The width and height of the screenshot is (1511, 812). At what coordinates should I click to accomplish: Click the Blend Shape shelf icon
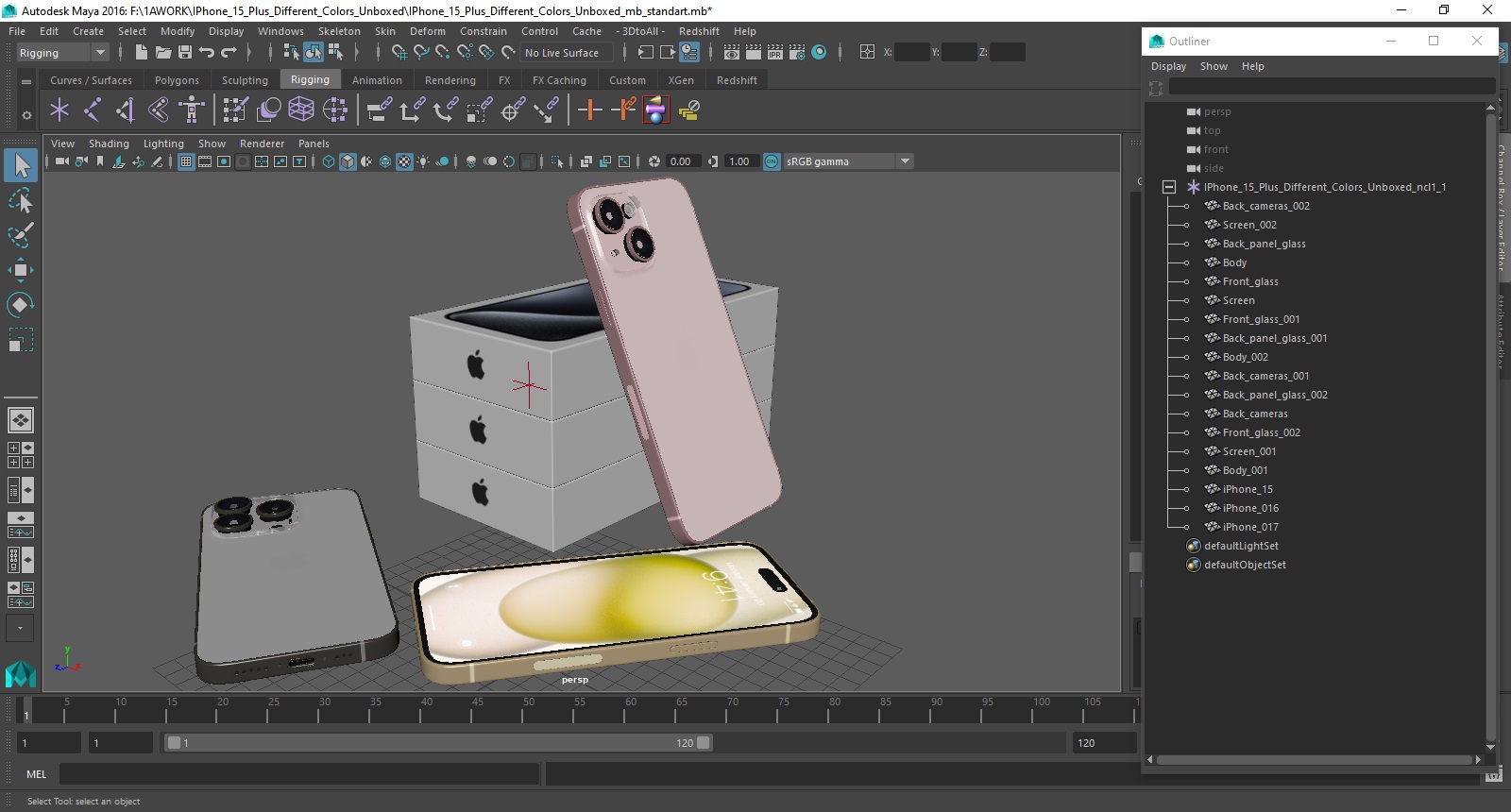[269, 110]
